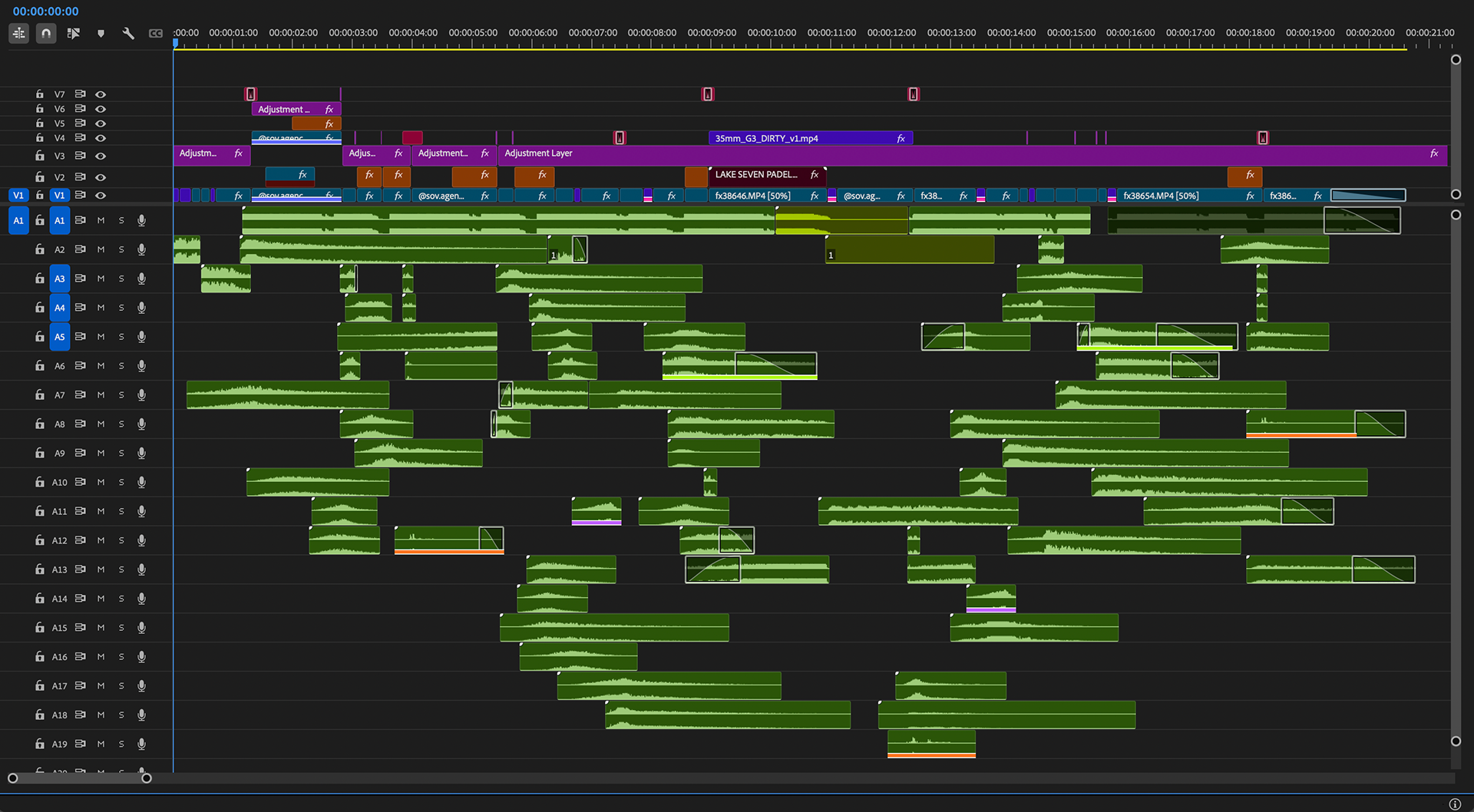
Task: Toggle insert sequences as nests icon
Action: pos(19,33)
